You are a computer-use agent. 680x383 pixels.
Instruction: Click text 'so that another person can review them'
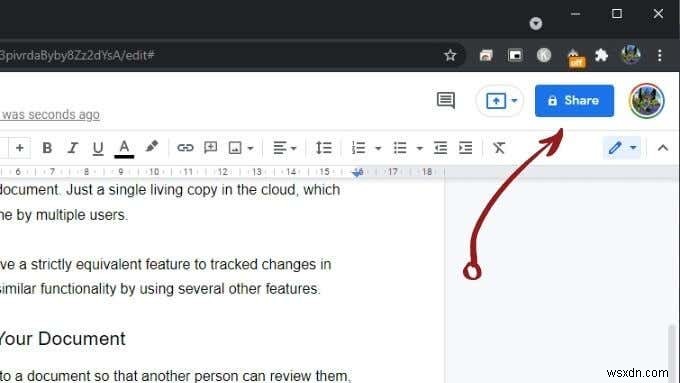(x=221, y=376)
